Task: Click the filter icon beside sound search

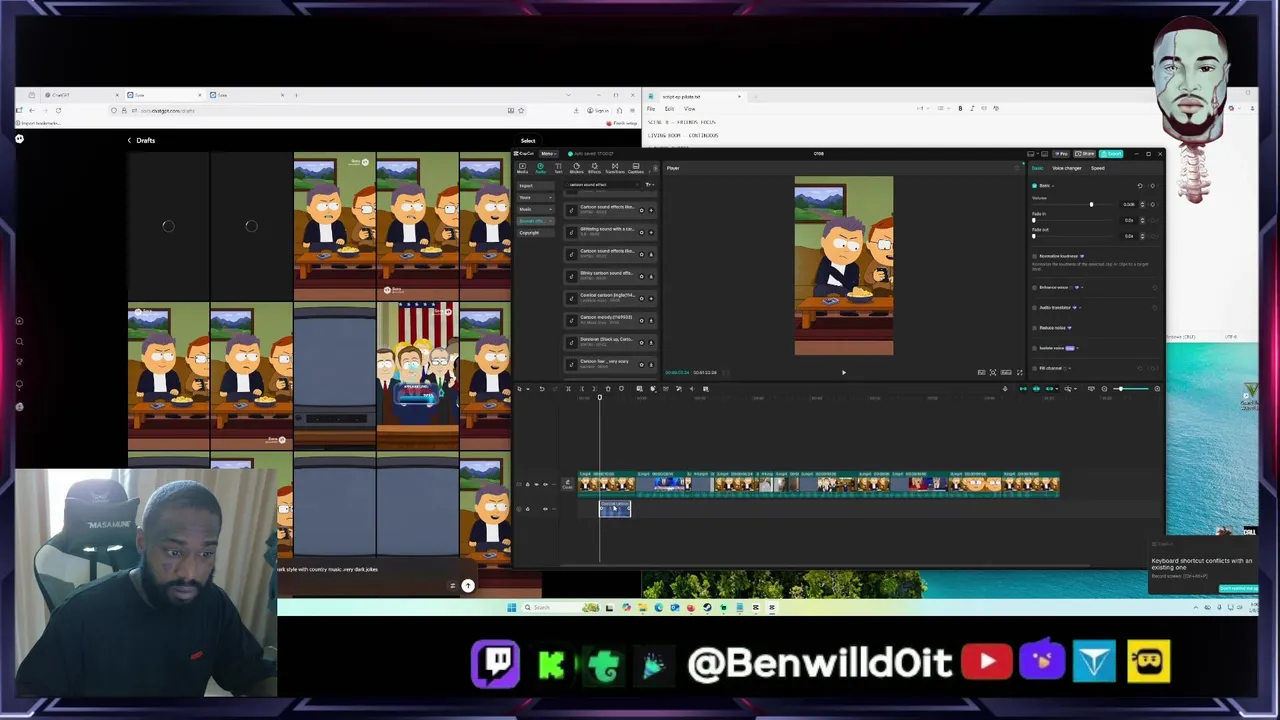Action: (x=649, y=185)
